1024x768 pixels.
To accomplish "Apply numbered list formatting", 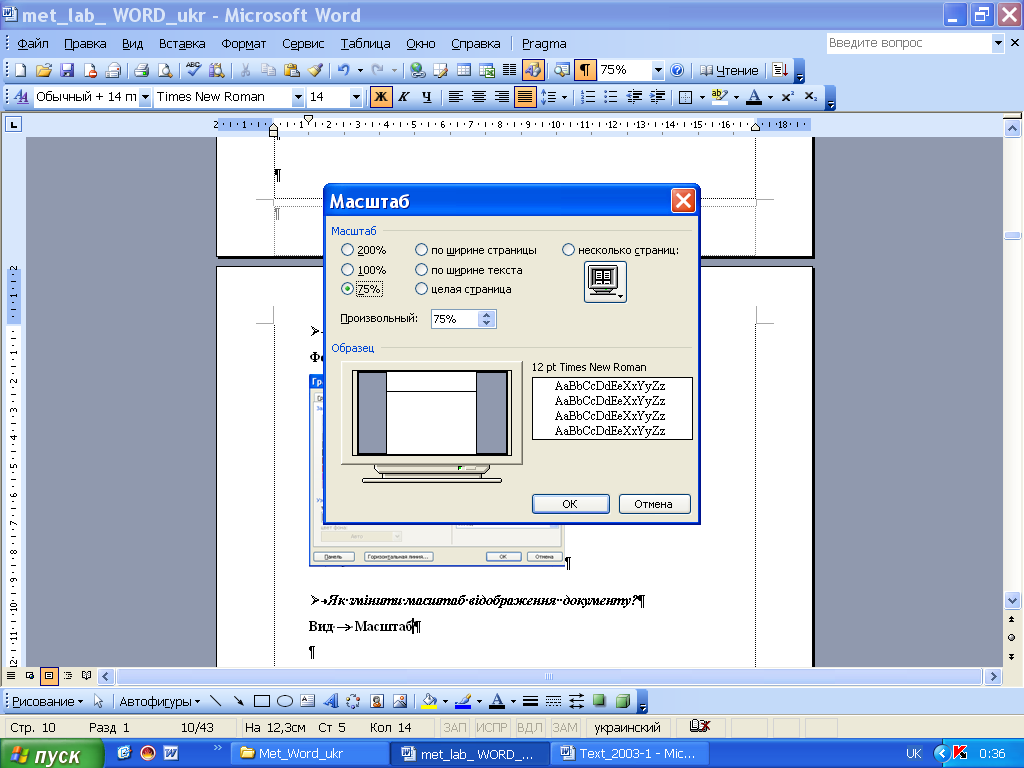I will [588, 97].
